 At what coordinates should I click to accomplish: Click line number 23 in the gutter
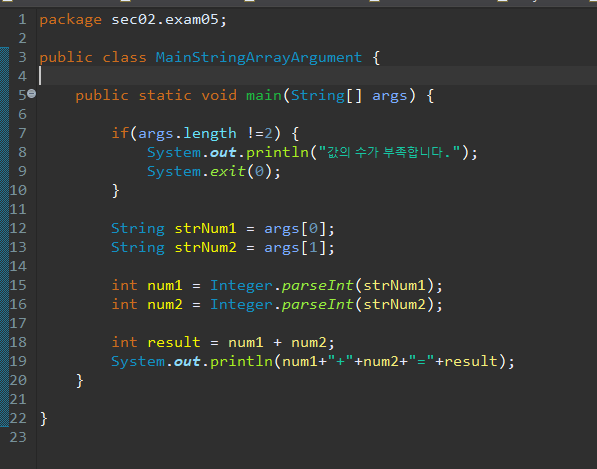18,438
